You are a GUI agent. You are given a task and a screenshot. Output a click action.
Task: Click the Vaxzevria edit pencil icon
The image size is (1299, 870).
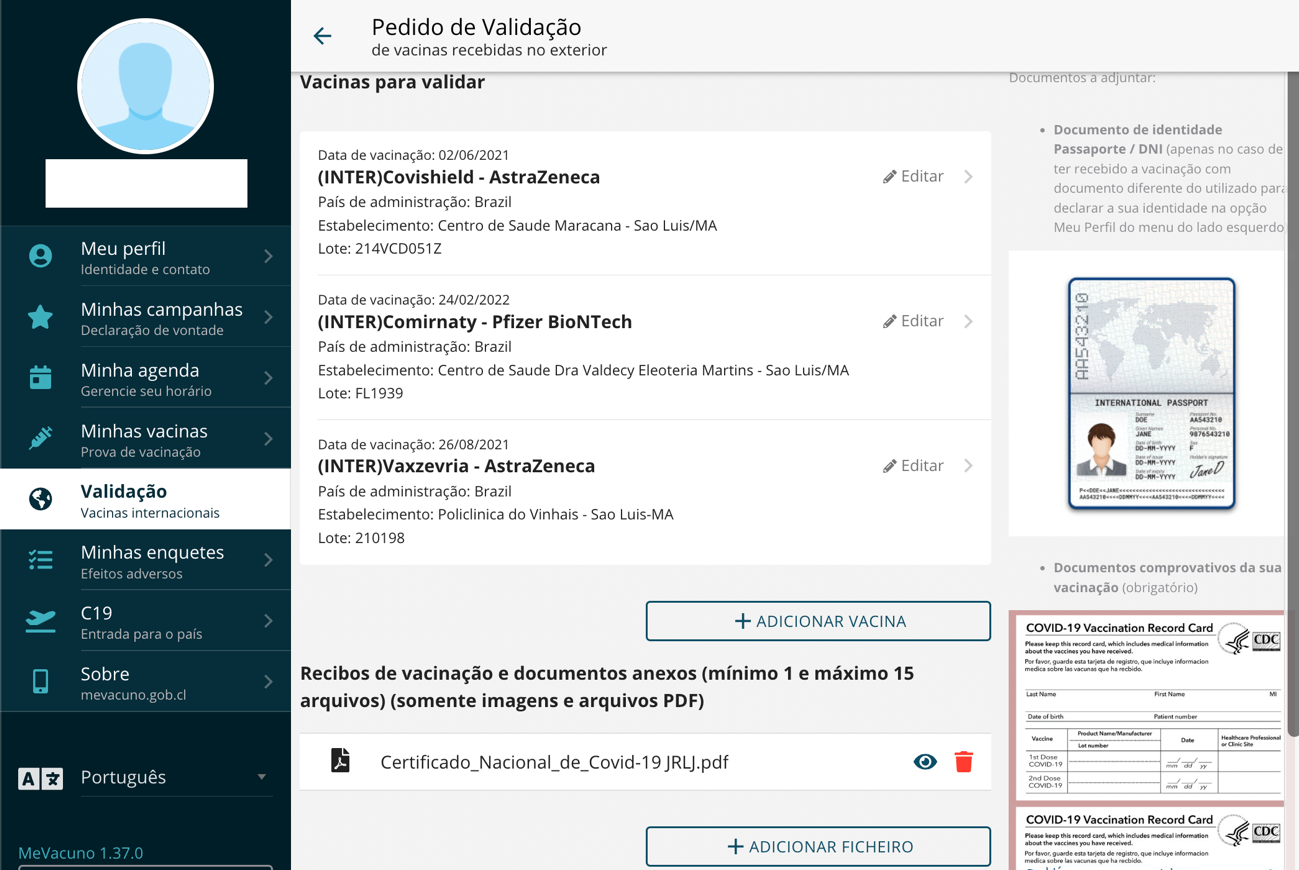pos(889,466)
